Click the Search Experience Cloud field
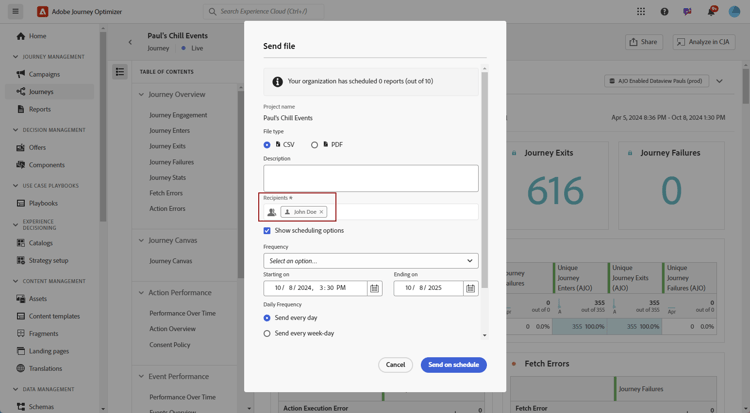 coord(264,11)
